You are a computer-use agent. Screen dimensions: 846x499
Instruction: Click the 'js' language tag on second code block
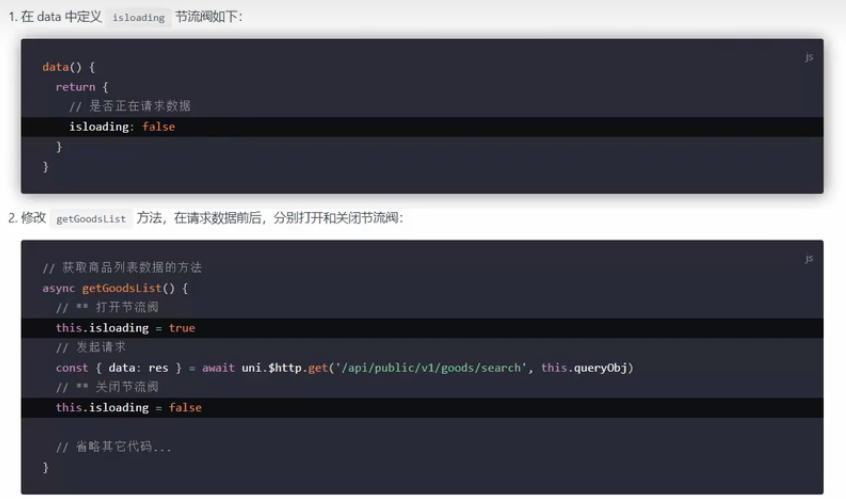tap(808, 259)
